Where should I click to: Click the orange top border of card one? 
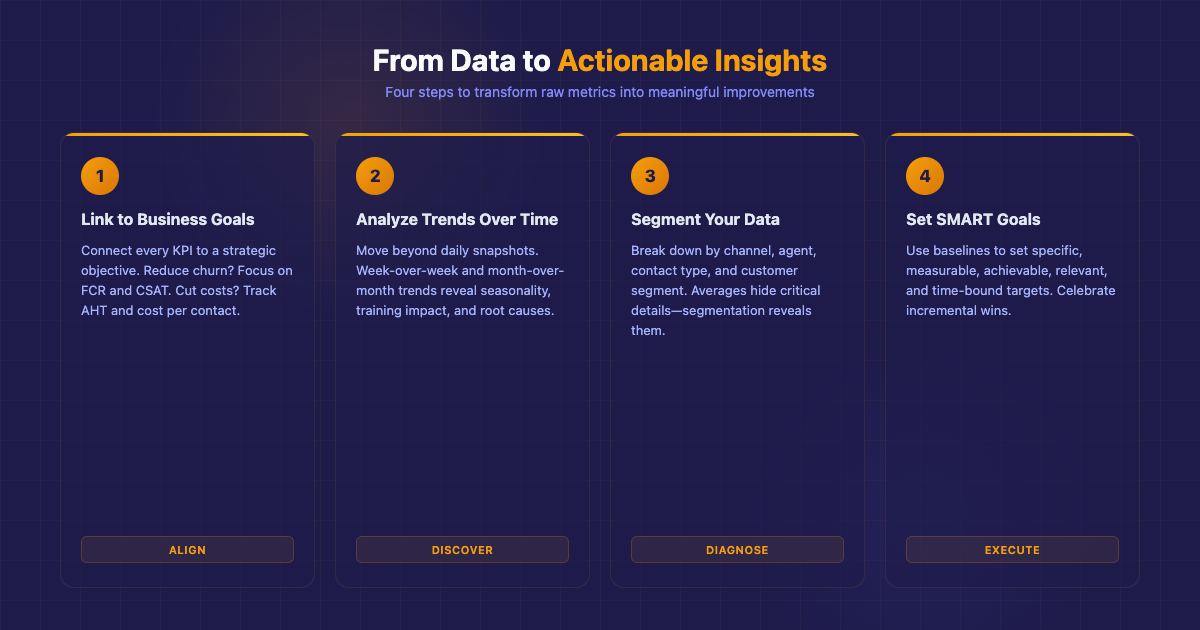187,134
